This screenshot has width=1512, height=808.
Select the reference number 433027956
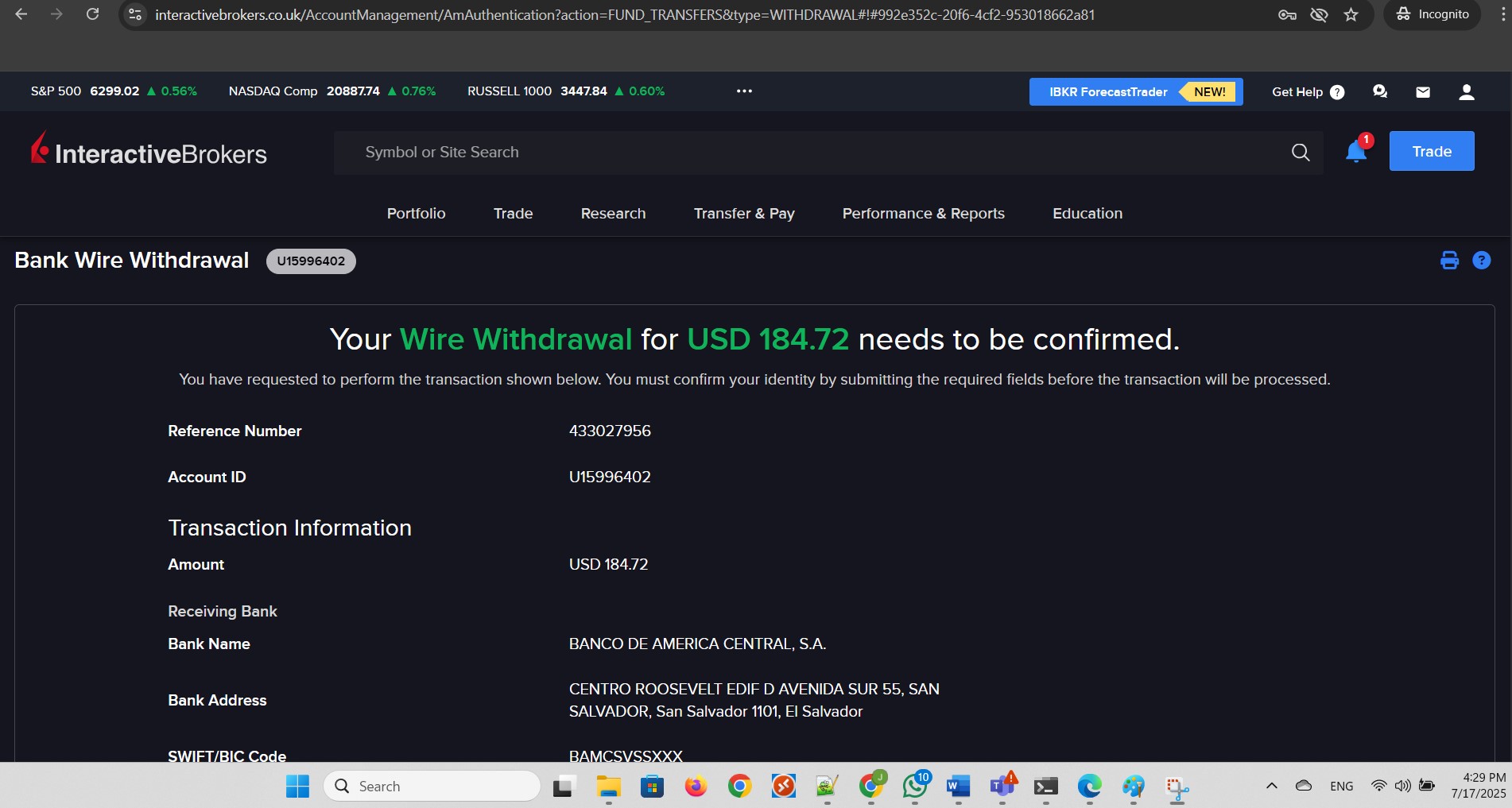tap(610, 431)
